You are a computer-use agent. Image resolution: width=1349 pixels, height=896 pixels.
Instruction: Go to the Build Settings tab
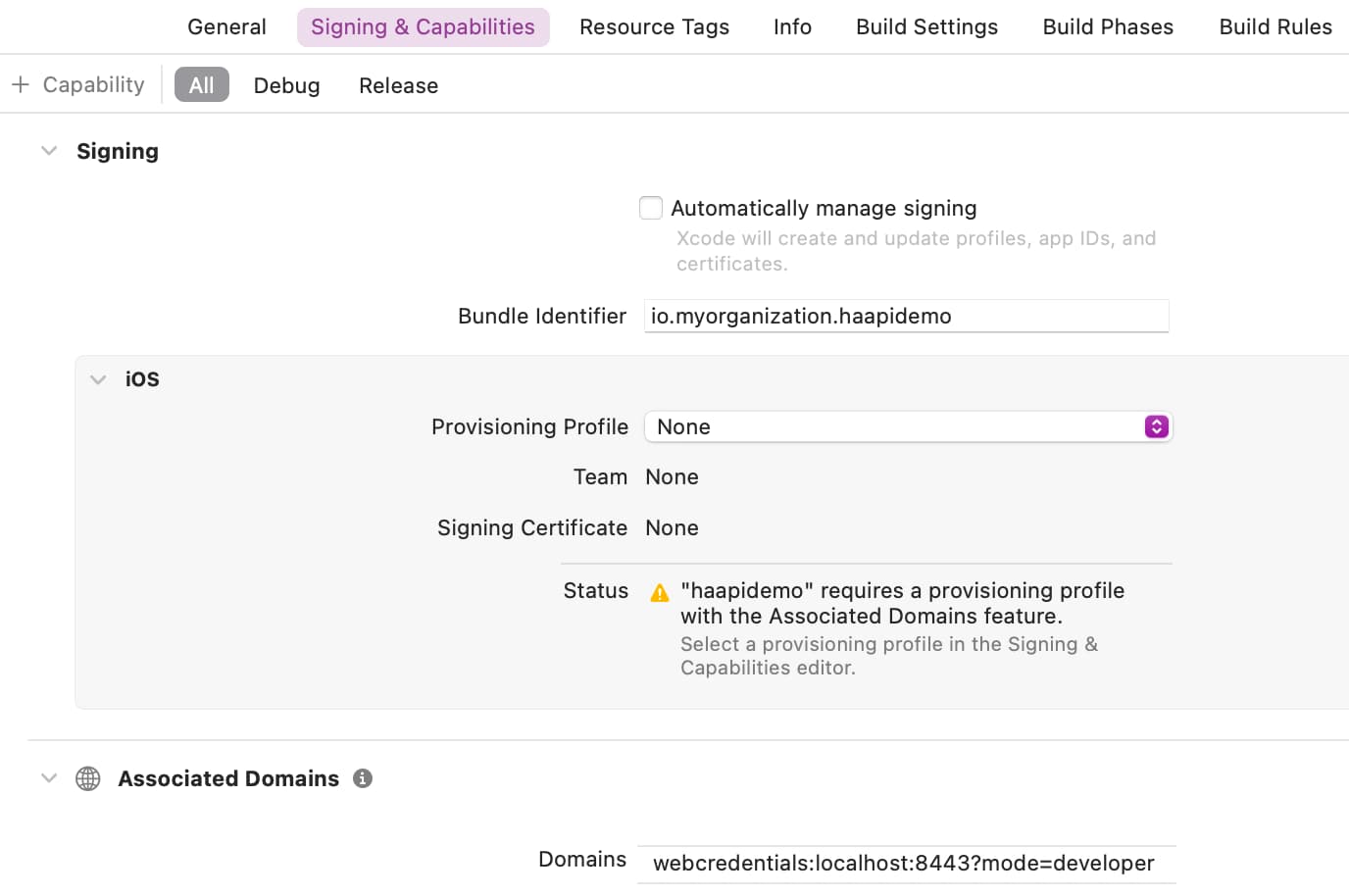[x=926, y=26]
